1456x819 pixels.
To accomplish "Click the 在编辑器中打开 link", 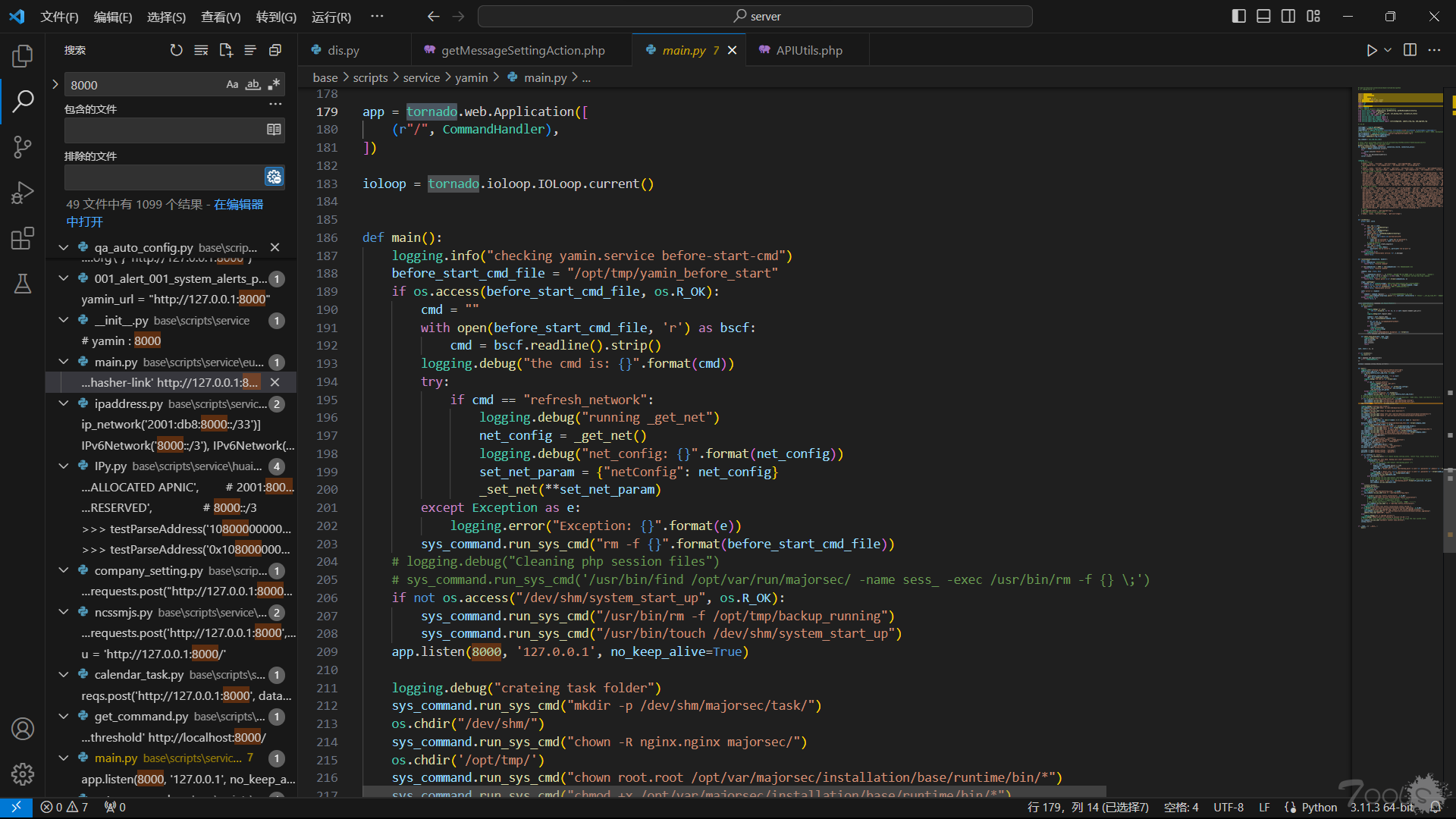I will coord(238,205).
